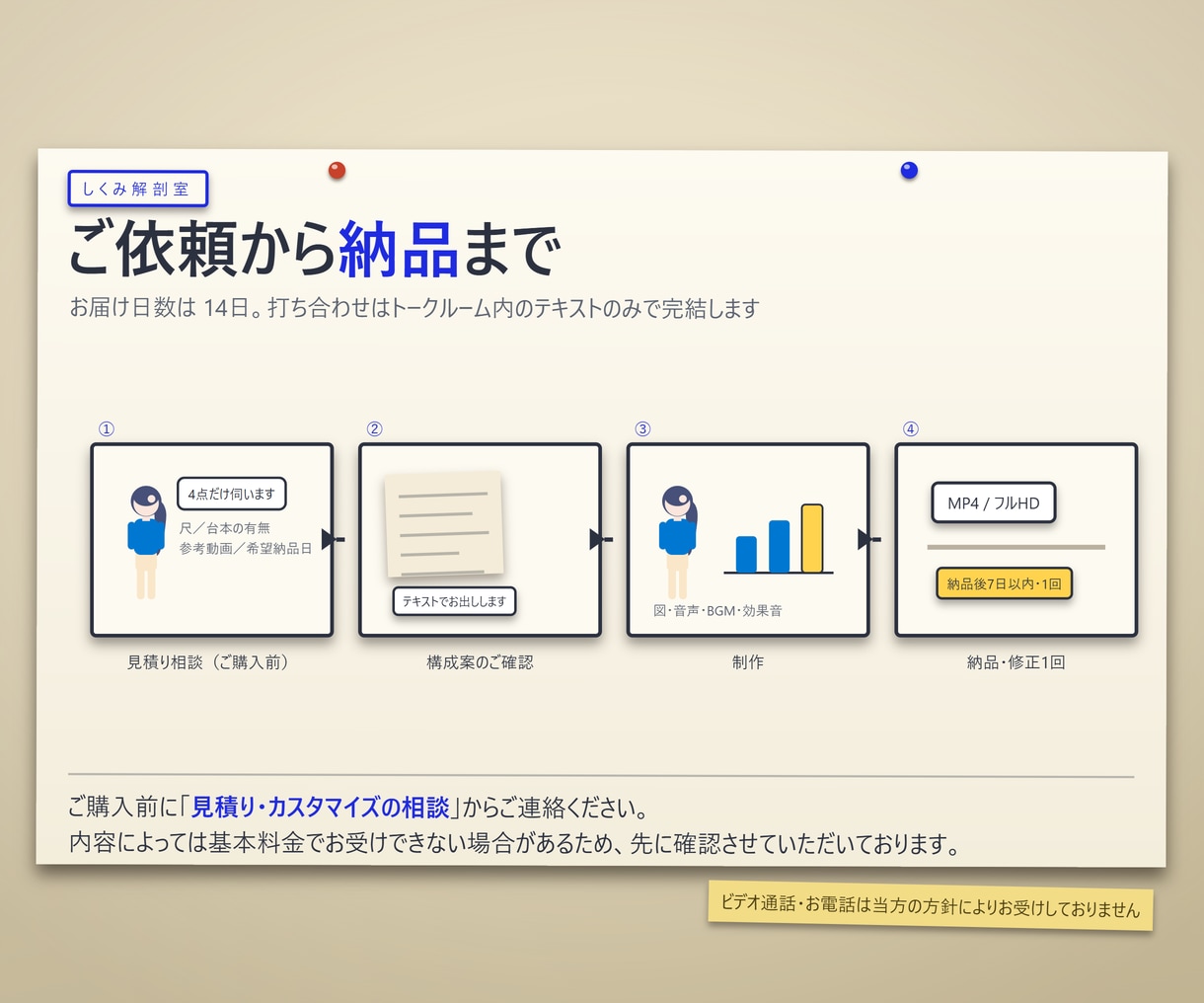The height and width of the screenshot is (1003, 1204).
Task: Click the text 図・音声・BGM・効果音
Action: [717, 611]
